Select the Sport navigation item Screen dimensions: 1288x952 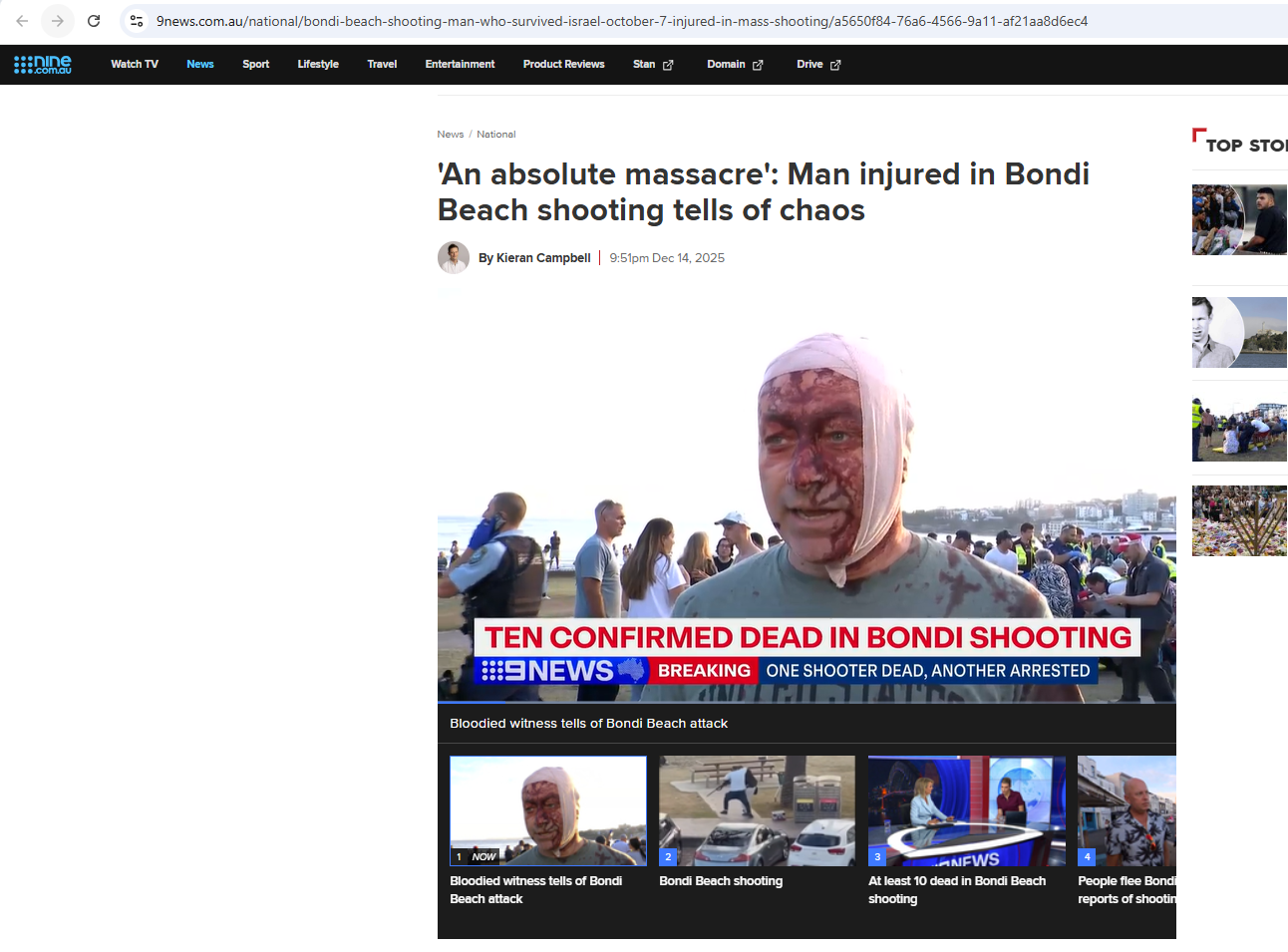(x=255, y=65)
